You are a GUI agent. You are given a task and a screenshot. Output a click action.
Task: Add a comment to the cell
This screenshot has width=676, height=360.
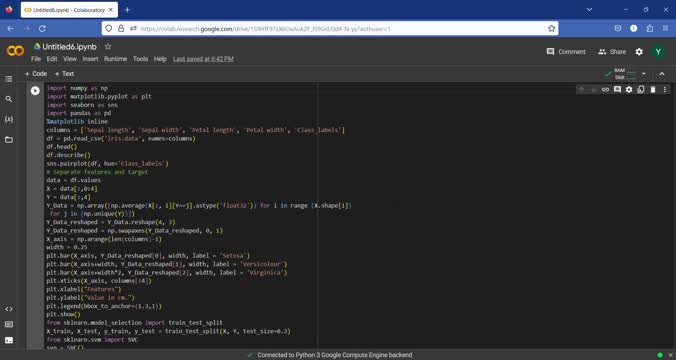pos(617,90)
